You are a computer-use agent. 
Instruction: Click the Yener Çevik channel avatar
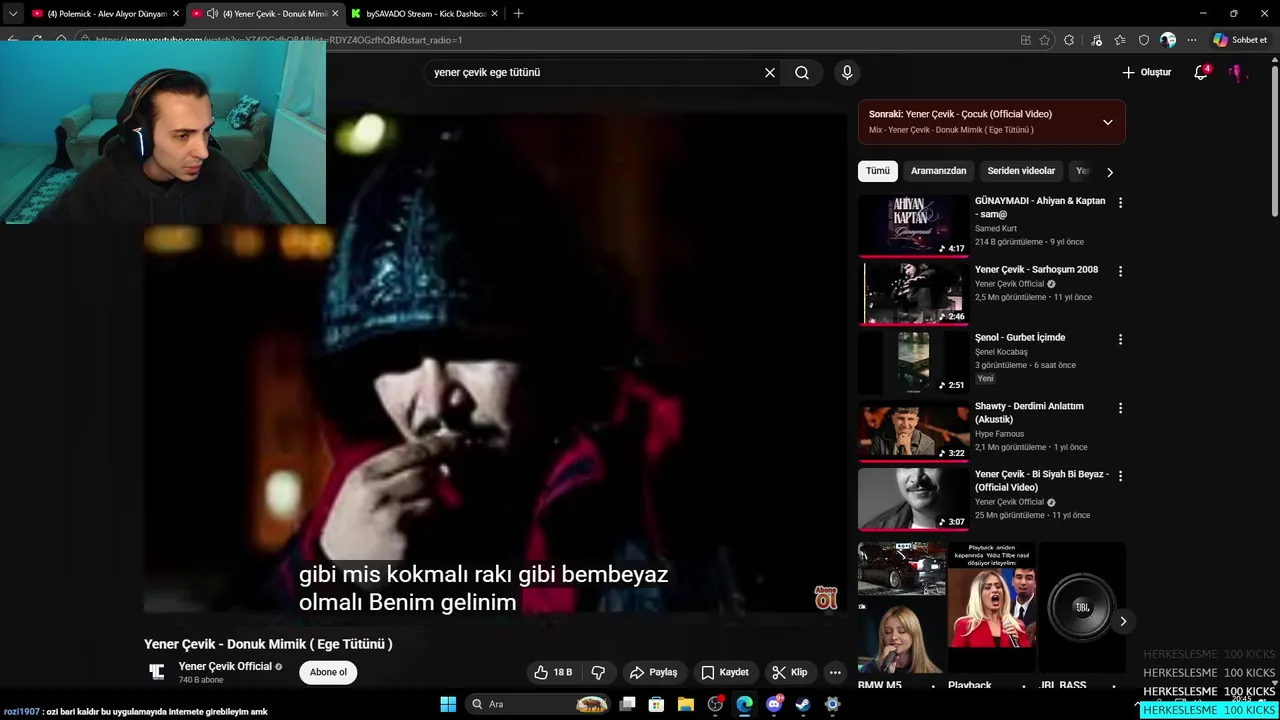point(157,672)
